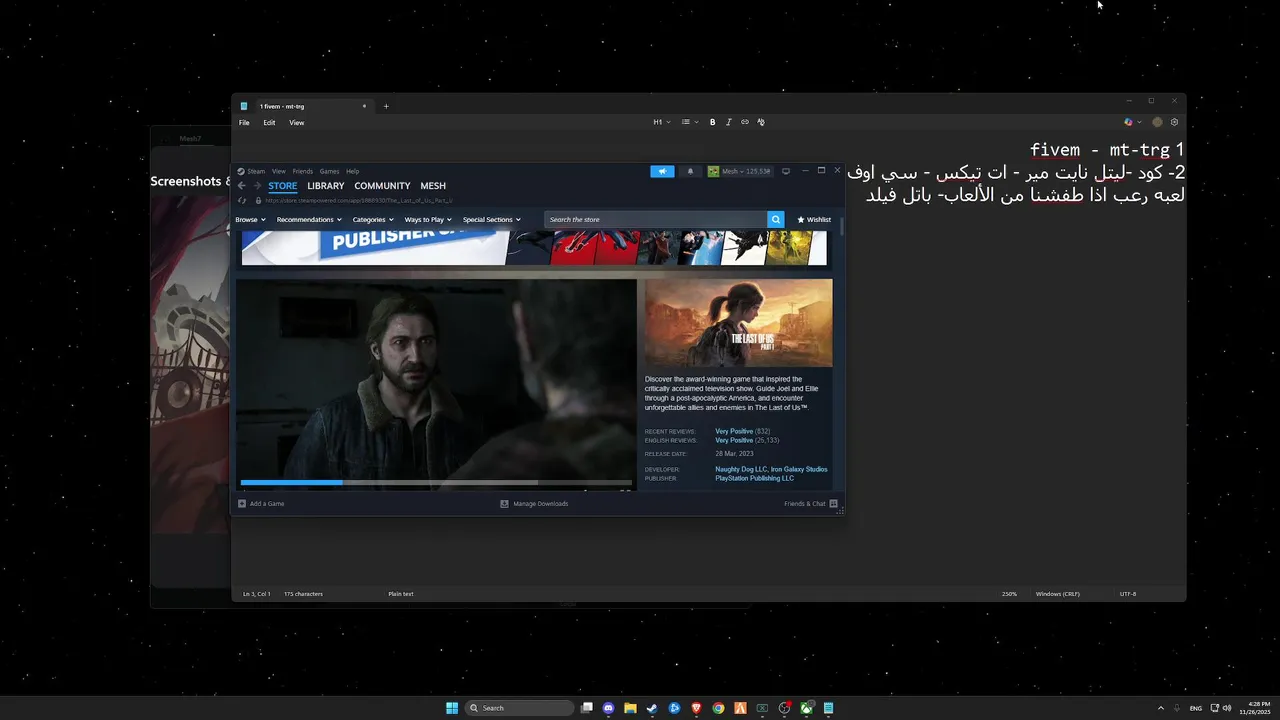
Task: Open the Steam announcements megaphone button
Action: pyautogui.click(x=662, y=171)
